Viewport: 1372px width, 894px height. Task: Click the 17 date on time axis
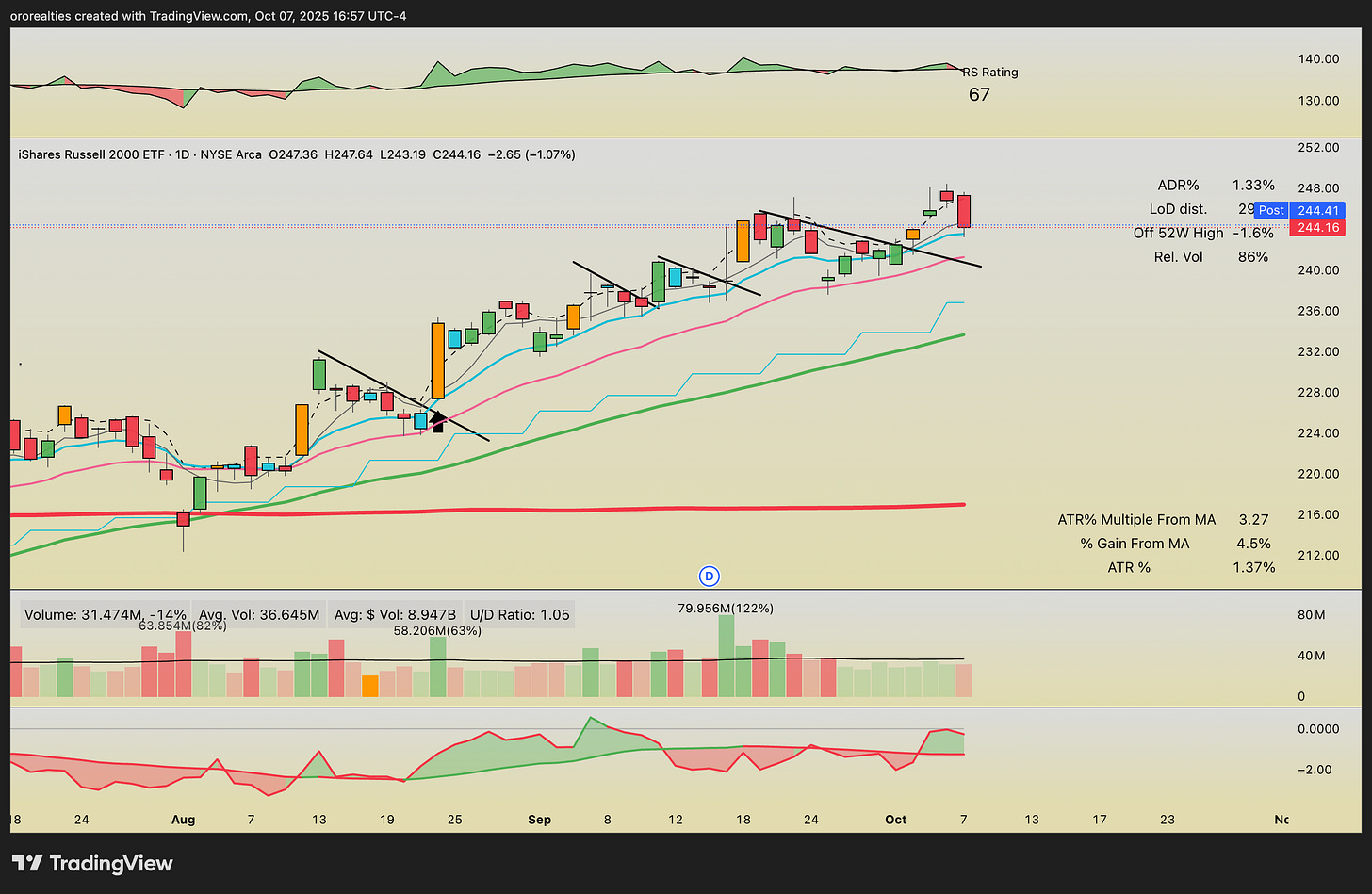[1100, 820]
